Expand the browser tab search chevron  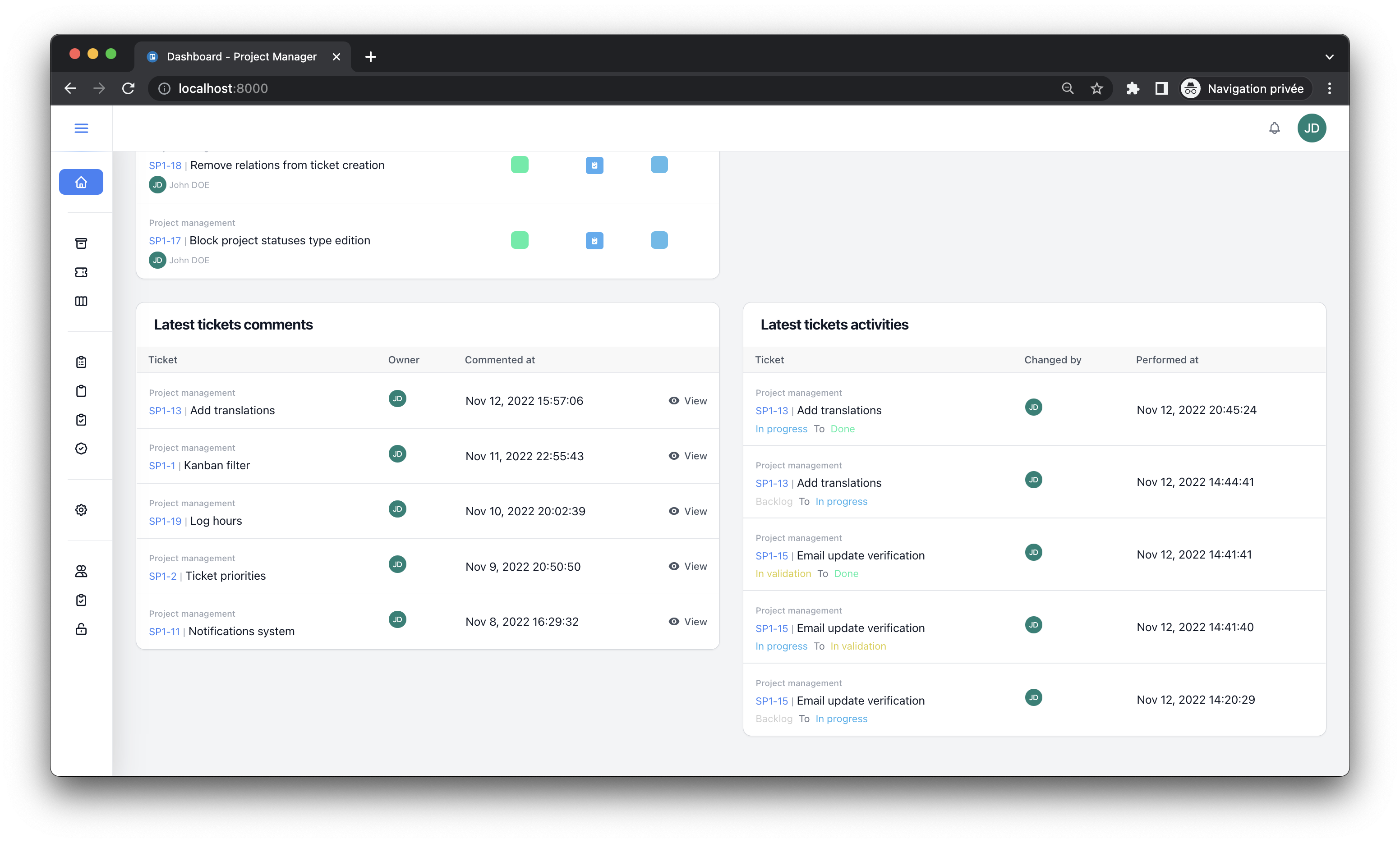(x=1329, y=57)
